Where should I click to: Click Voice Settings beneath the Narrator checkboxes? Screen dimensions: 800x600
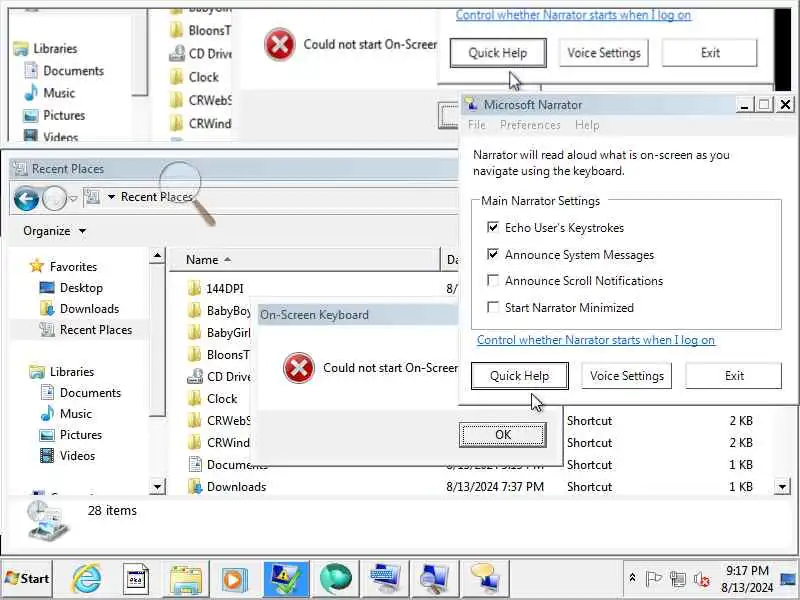click(627, 376)
